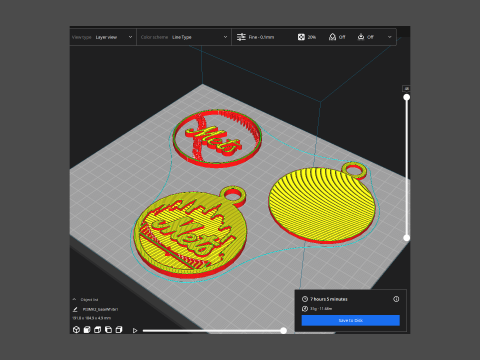Play the layer simulation
The image size is (480, 360).
[135, 331]
